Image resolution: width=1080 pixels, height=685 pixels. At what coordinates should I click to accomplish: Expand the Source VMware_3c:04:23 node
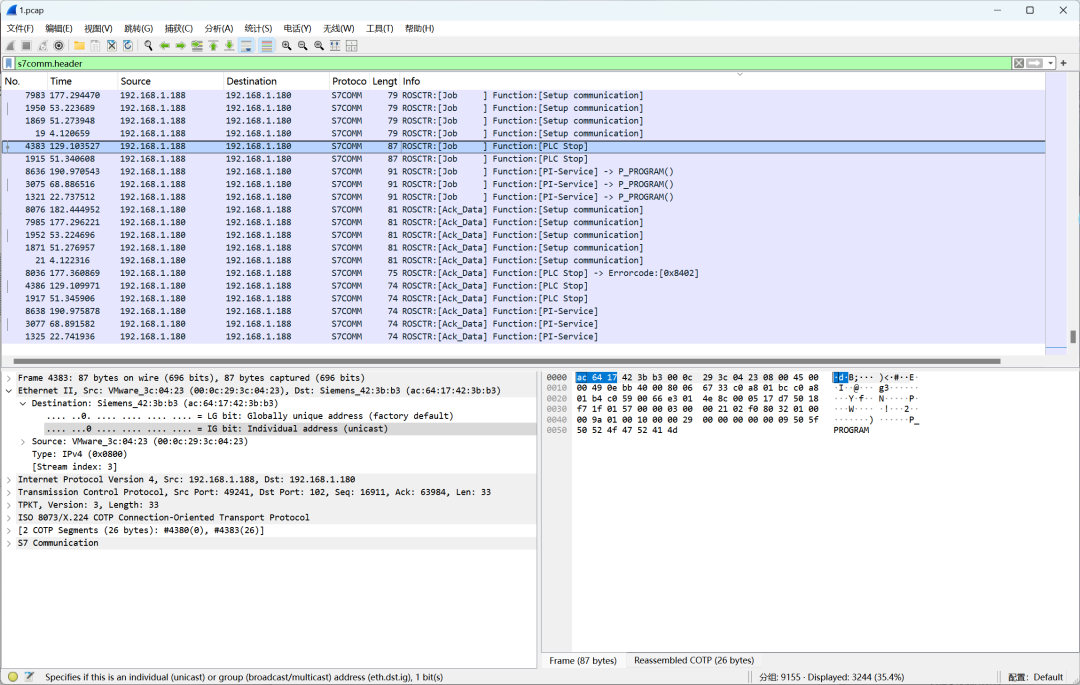[x=23, y=441]
